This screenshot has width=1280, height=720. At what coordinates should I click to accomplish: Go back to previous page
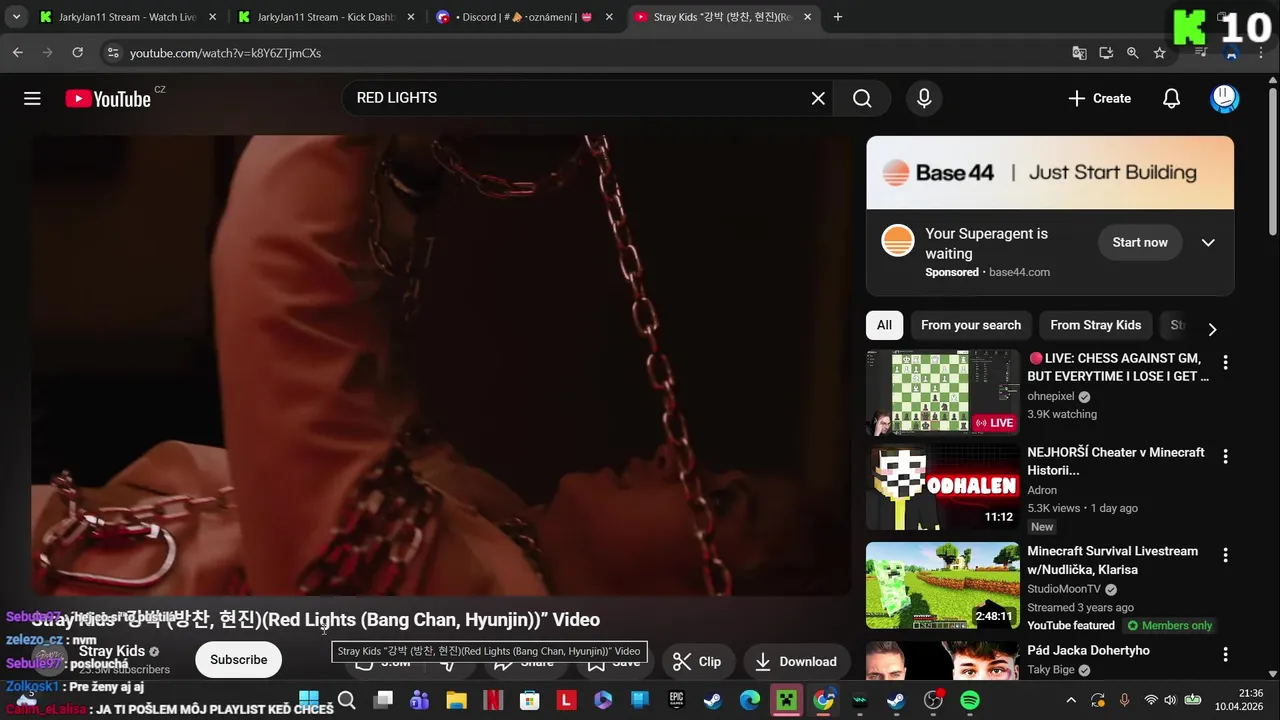click(18, 53)
